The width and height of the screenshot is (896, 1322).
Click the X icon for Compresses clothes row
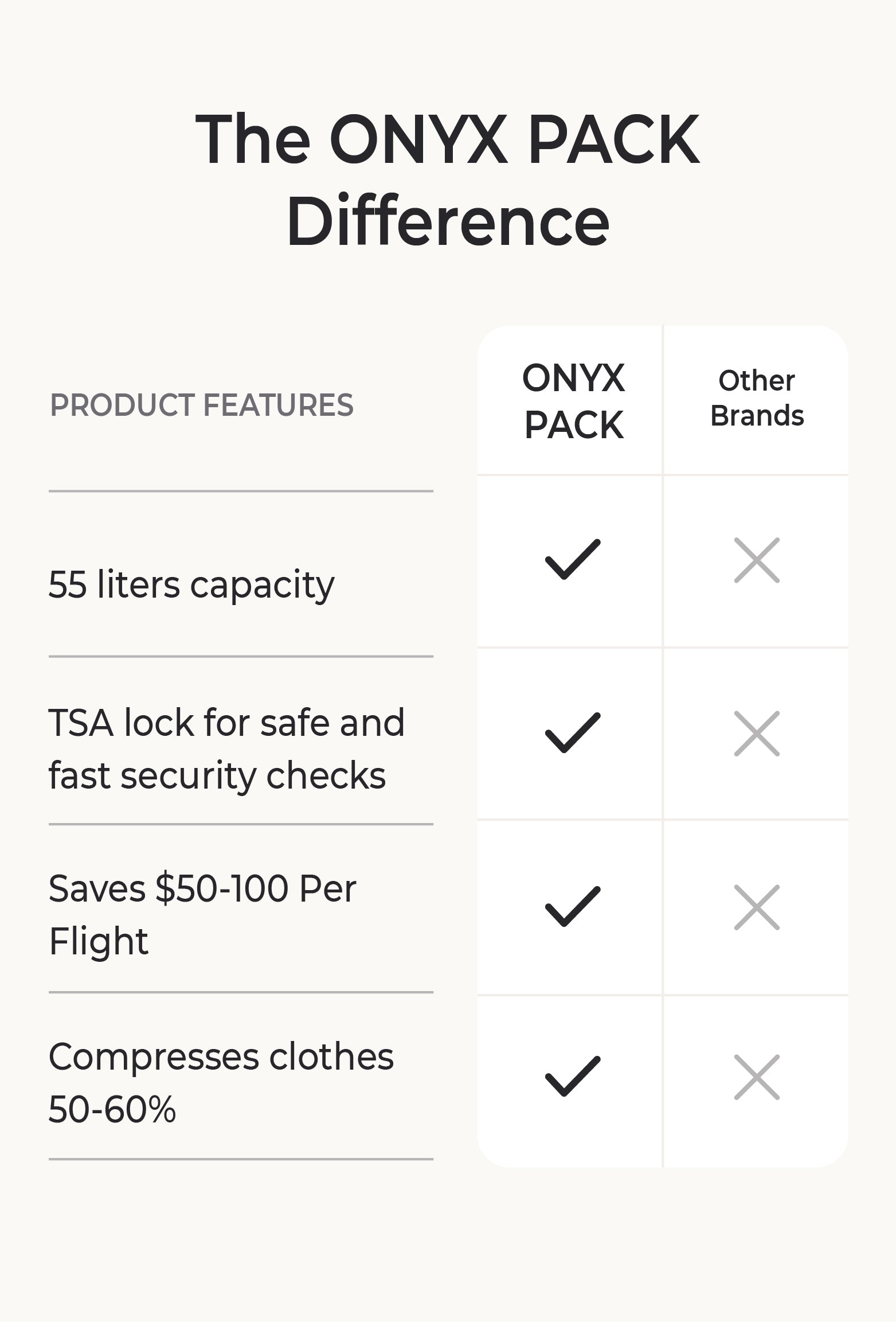click(757, 1077)
